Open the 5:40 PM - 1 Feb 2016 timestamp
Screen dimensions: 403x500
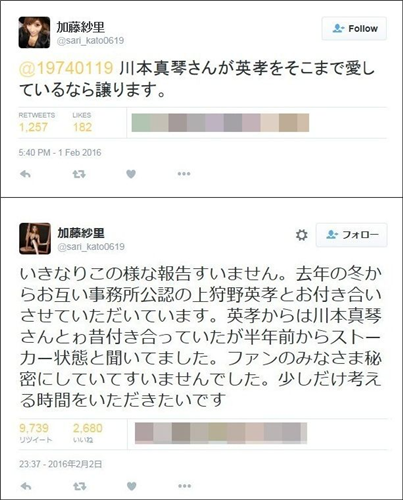[x=60, y=153]
